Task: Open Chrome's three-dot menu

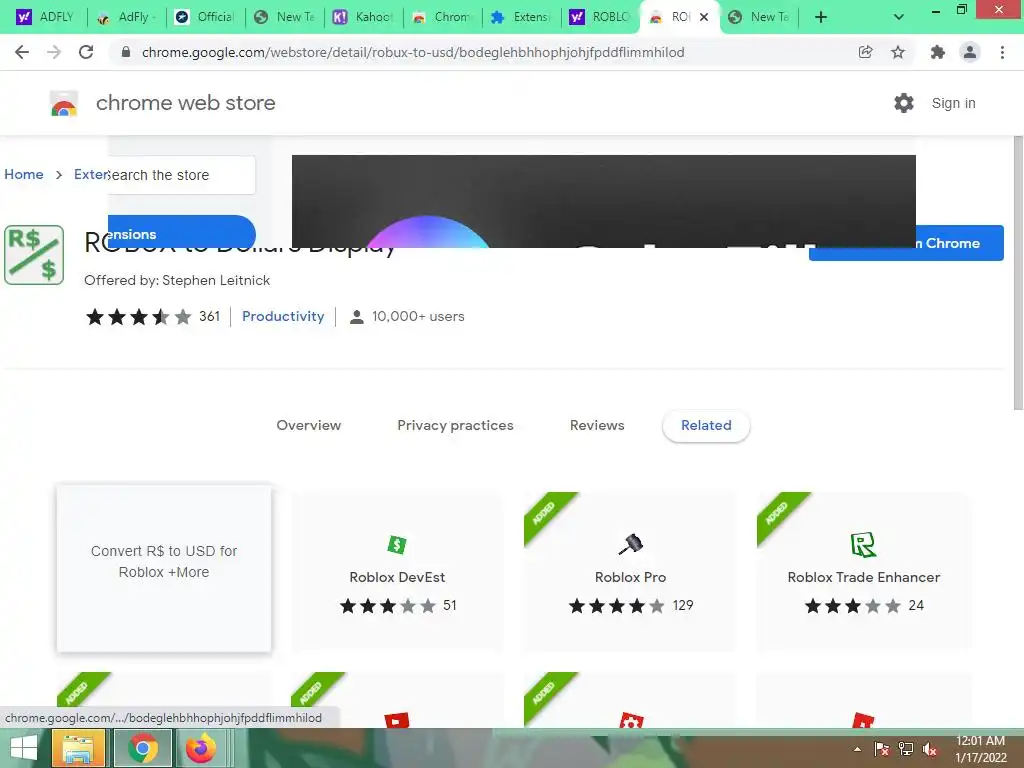Action: 1002,52
